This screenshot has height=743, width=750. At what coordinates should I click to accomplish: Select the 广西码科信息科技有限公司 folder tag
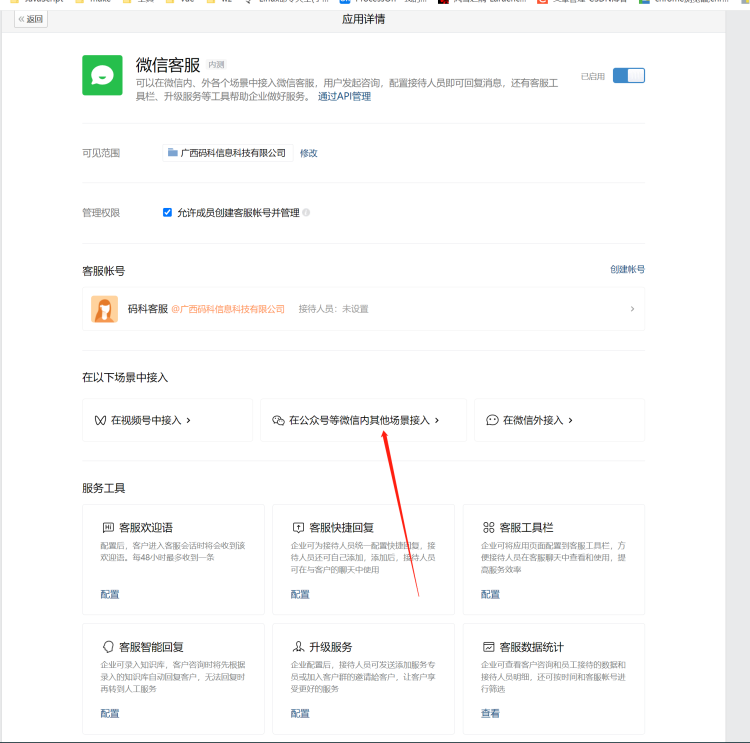tap(228, 153)
